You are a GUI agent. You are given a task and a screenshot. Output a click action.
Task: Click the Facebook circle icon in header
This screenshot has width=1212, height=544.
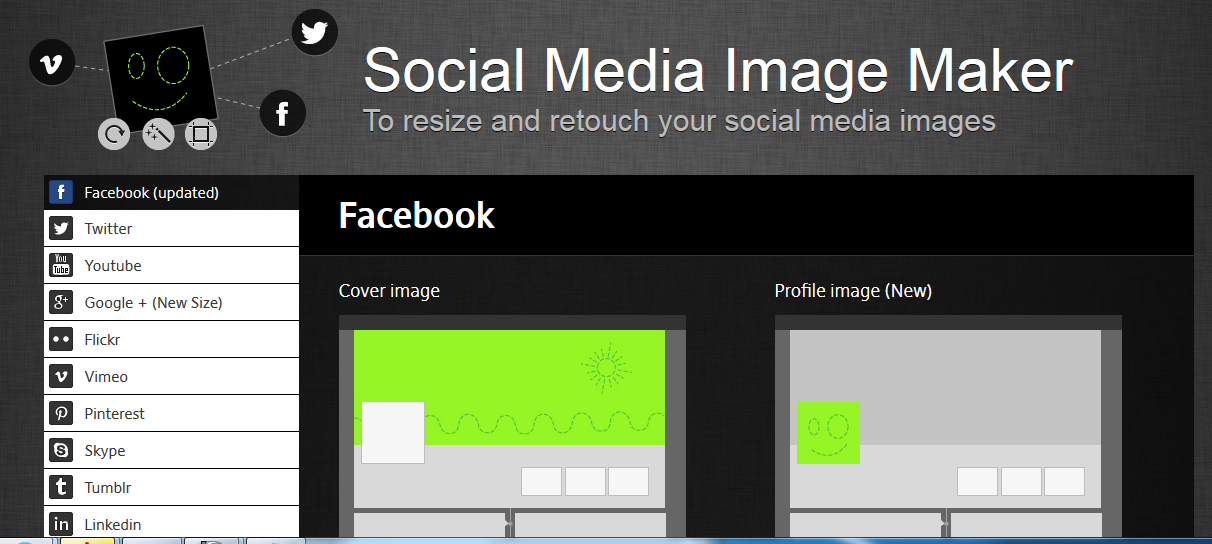(282, 113)
